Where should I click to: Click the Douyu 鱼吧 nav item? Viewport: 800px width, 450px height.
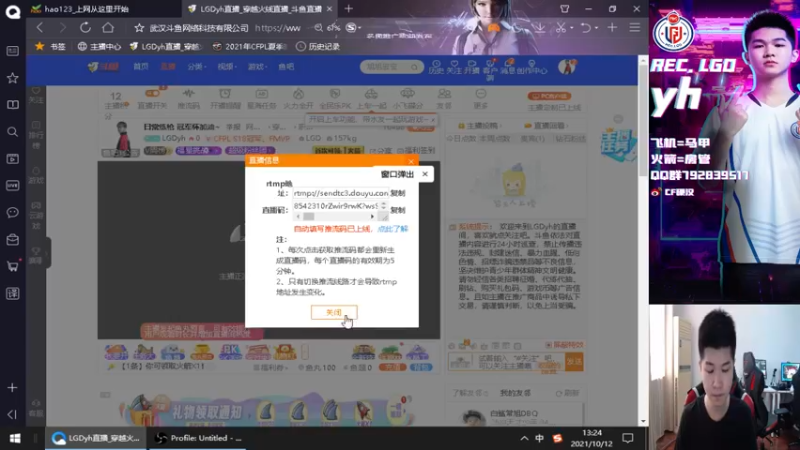click(286, 67)
